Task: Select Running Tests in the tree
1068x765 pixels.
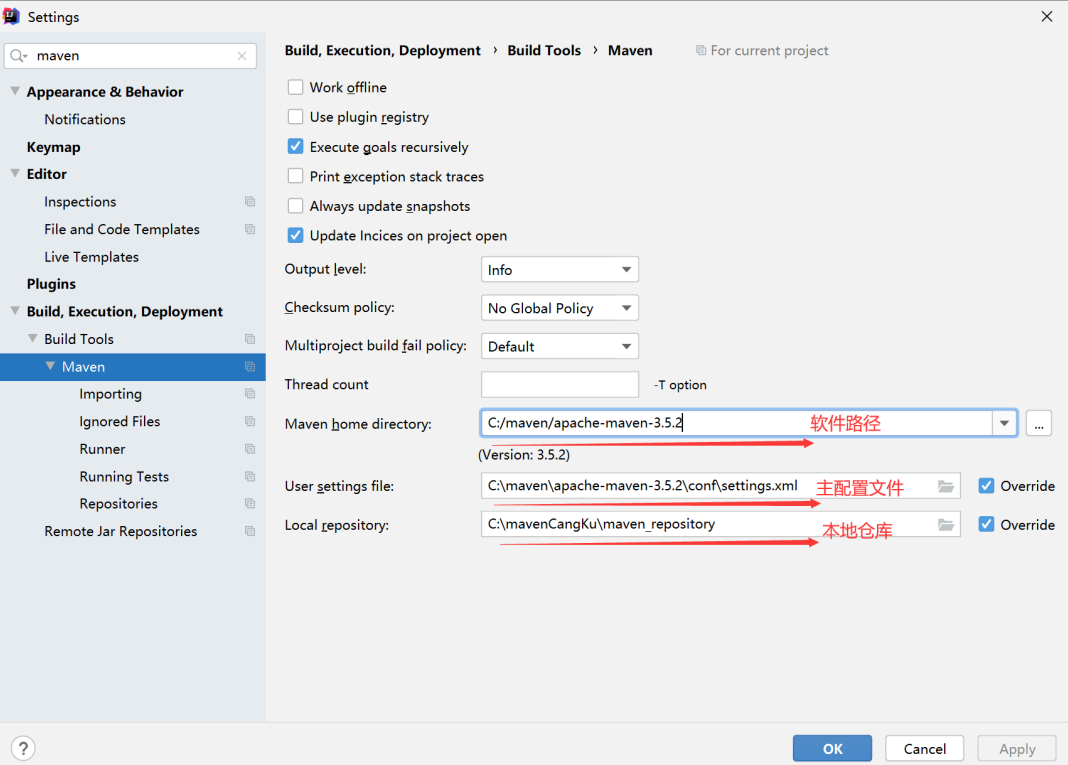Action: coord(124,476)
